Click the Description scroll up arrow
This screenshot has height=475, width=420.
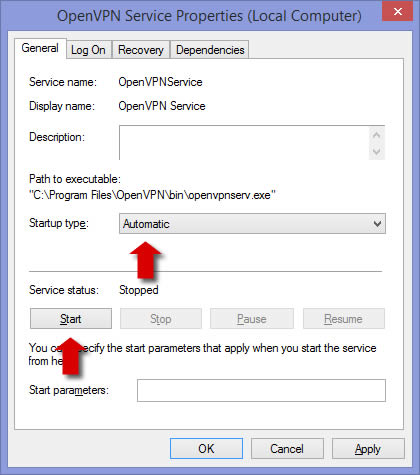tap(377, 135)
